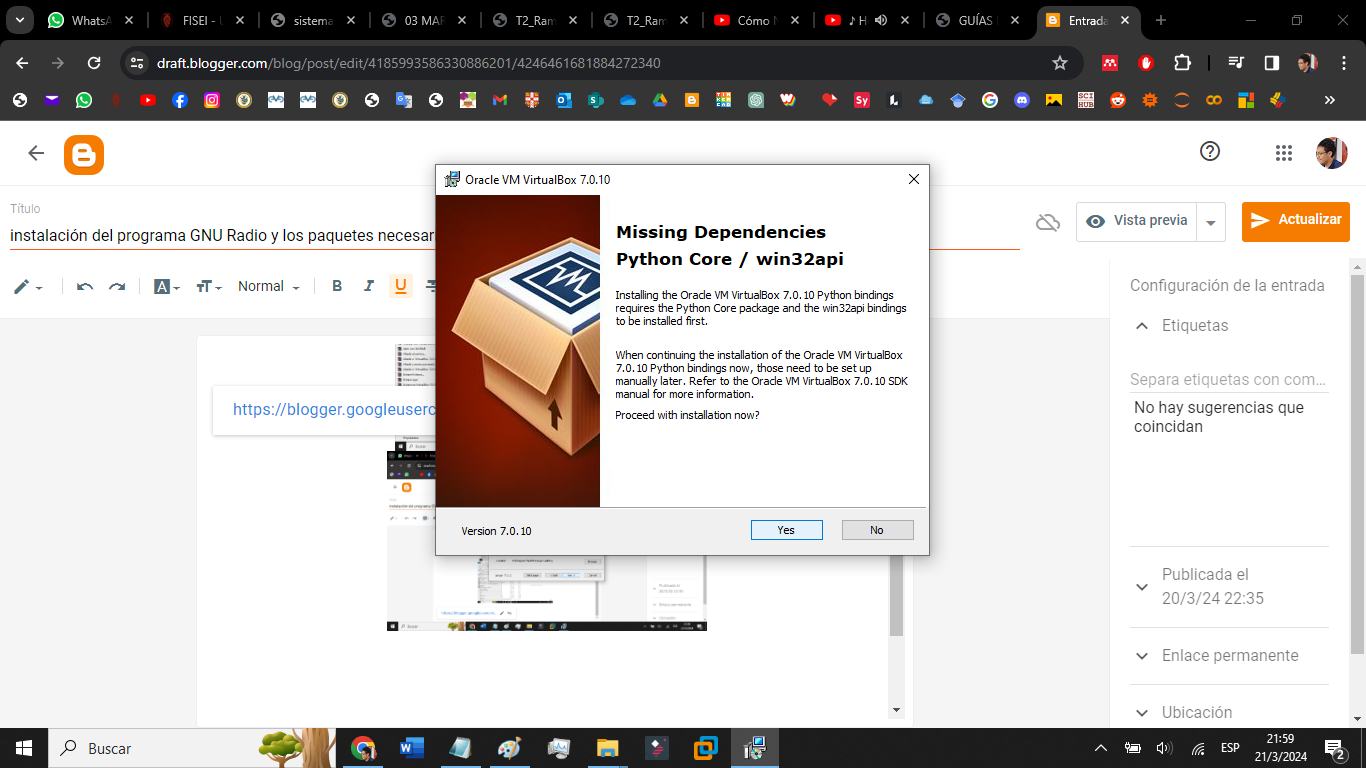Click the cloud-off save status icon
Viewport: 1366px width, 768px height.
pos(1047,222)
